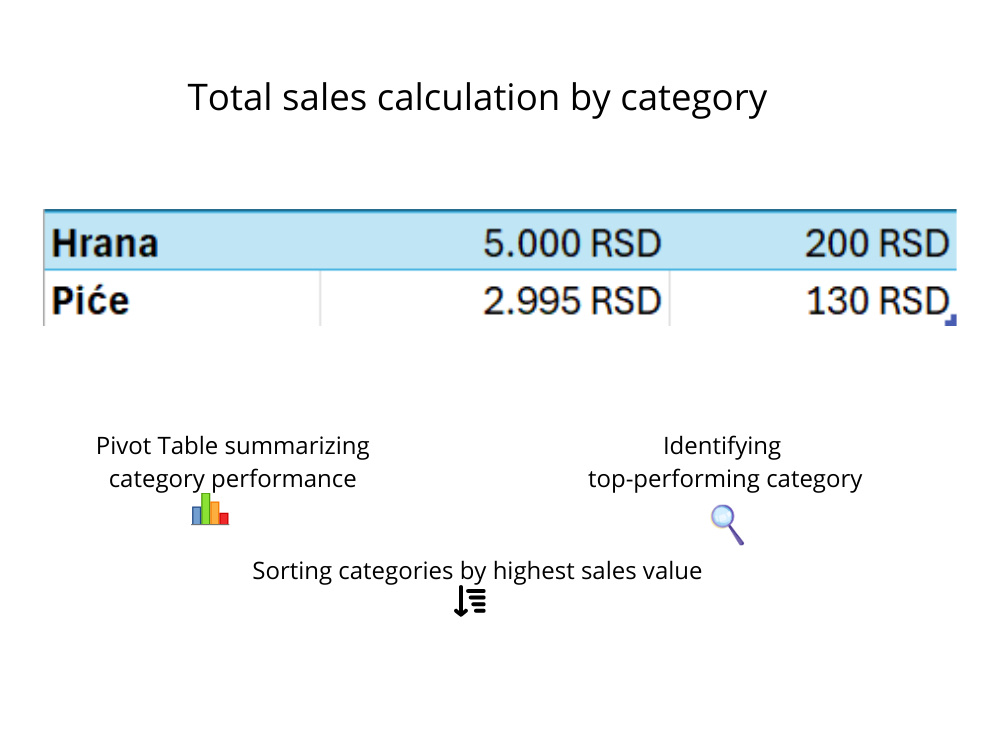Image resolution: width=1000 pixels, height=750 pixels.
Task: Click the sort descending arrow icon
Action: point(470,601)
